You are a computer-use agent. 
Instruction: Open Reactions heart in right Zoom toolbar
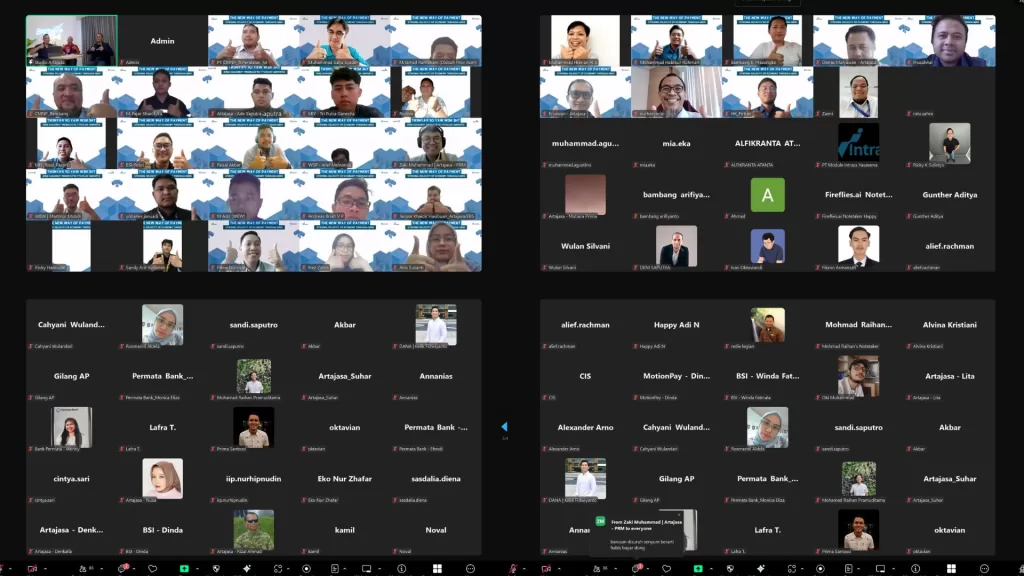666,569
